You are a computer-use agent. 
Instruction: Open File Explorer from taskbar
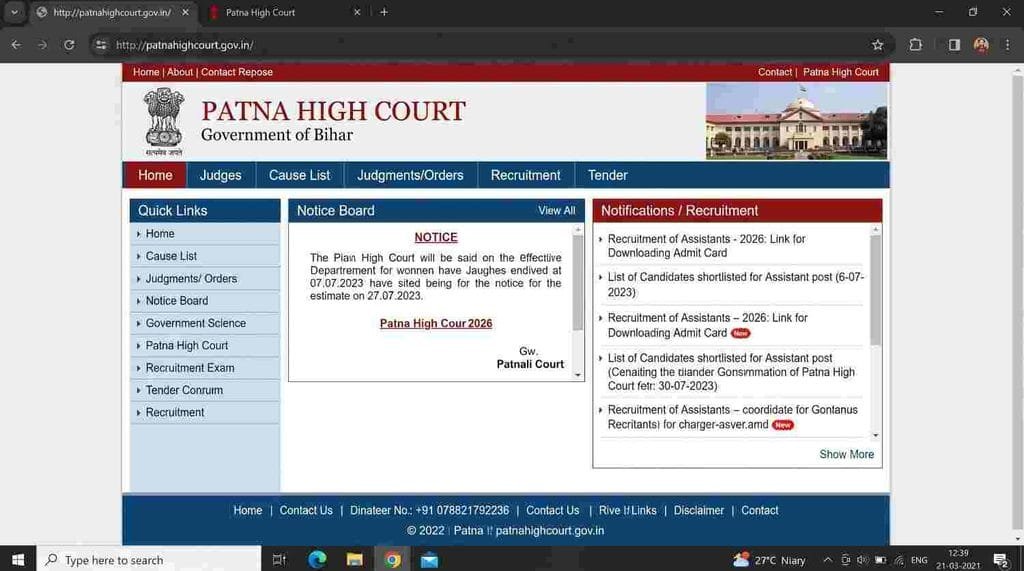pyautogui.click(x=355, y=560)
